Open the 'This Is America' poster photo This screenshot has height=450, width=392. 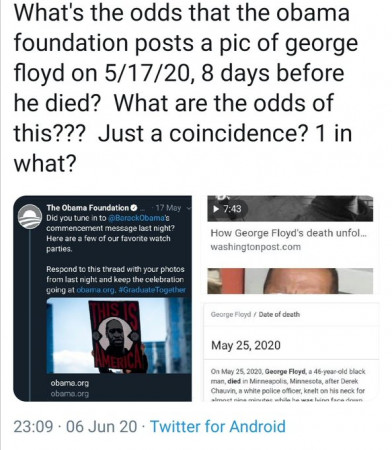click(x=119, y=335)
